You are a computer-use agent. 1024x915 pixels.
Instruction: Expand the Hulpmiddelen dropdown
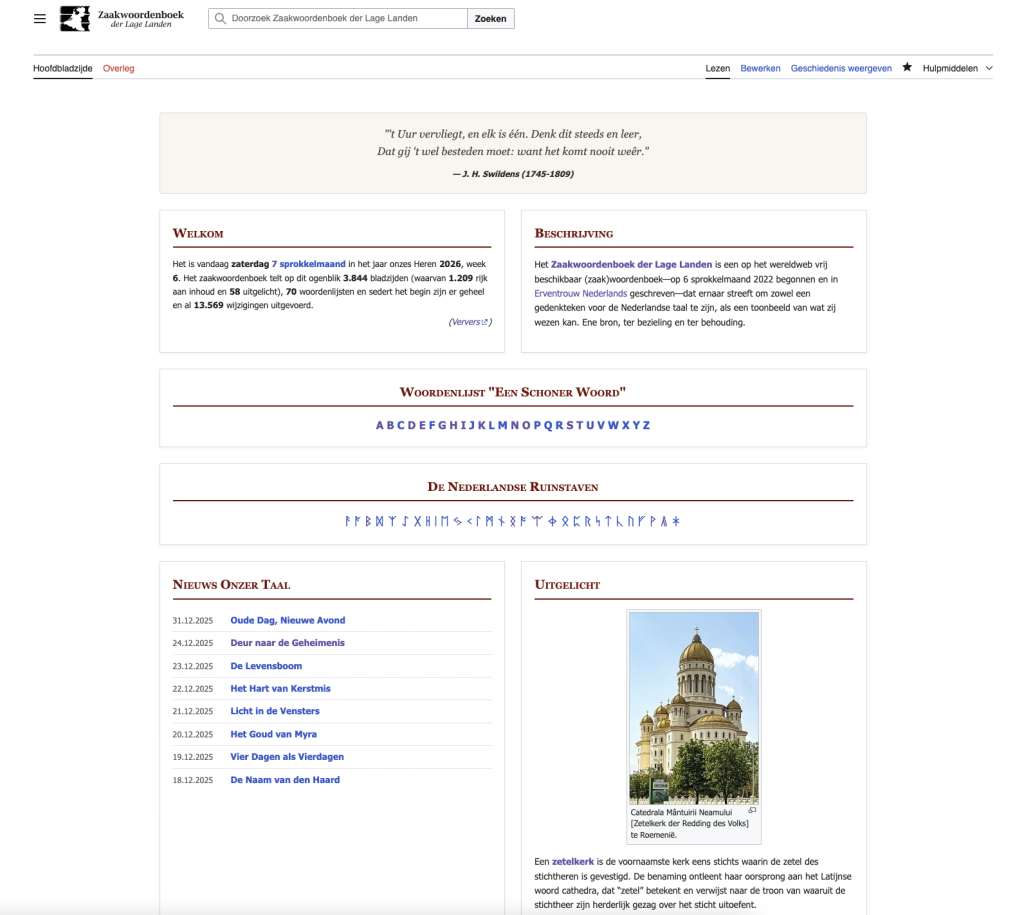[x=957, y=69]
